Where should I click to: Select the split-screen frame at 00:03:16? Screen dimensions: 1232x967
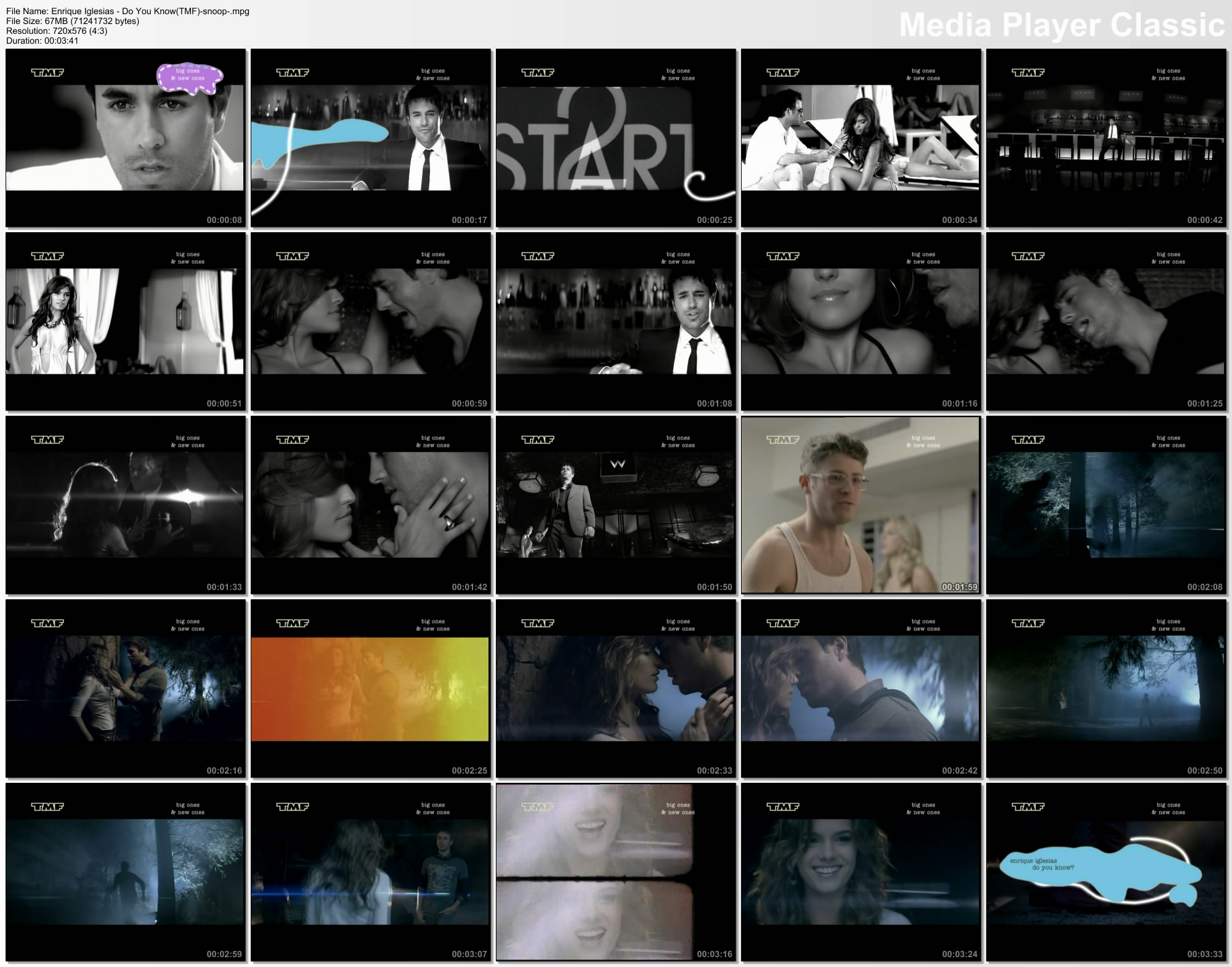point(615,872)
